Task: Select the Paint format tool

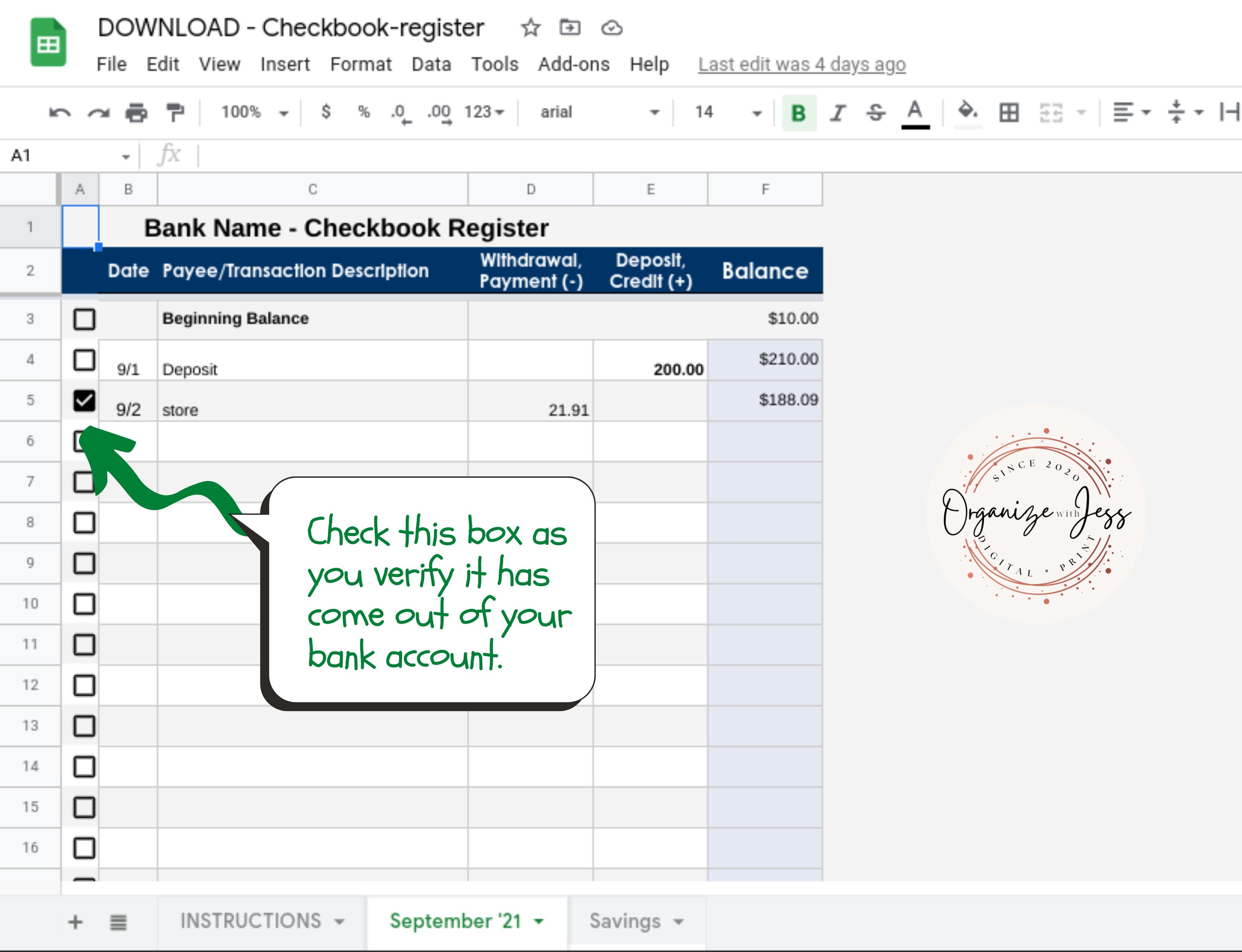Action: coord(176,112)
